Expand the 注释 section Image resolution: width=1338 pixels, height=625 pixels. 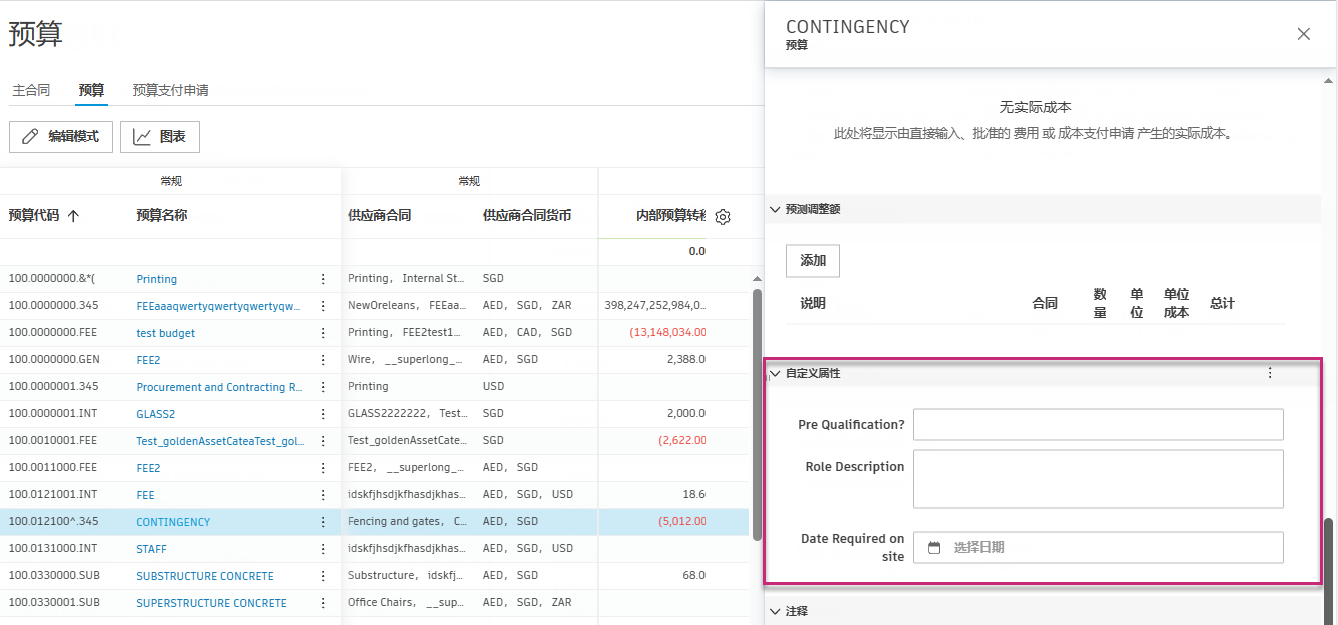coord(775,610)
